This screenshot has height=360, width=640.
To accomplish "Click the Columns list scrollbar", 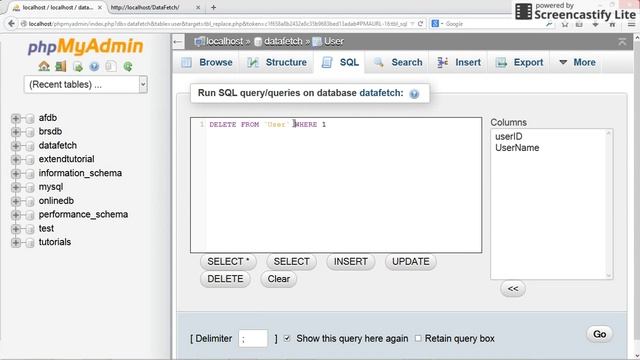I will (608, 204).
